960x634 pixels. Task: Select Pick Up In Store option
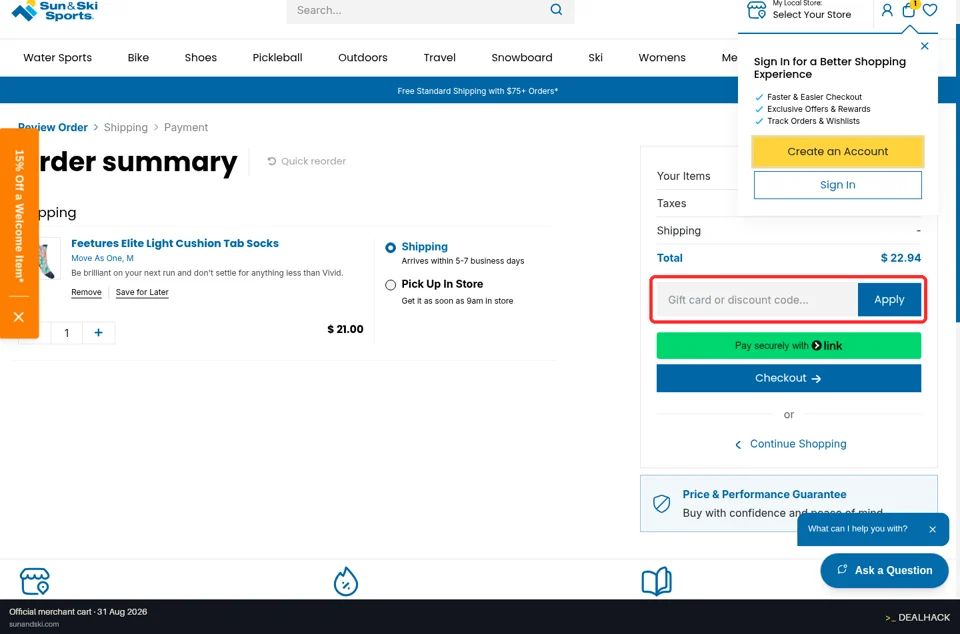(x=391, y=285)
